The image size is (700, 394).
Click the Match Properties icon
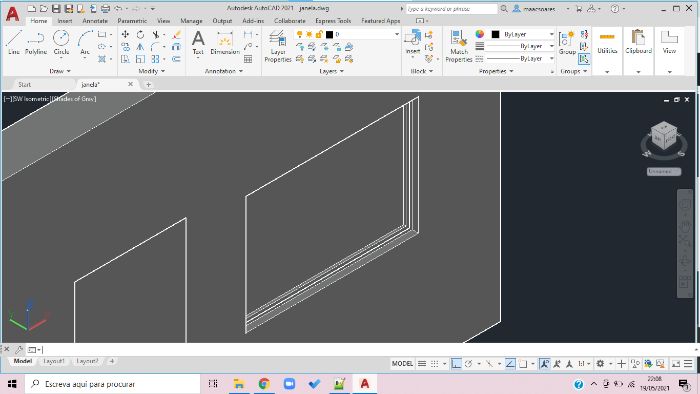click(x=458, y=46)
